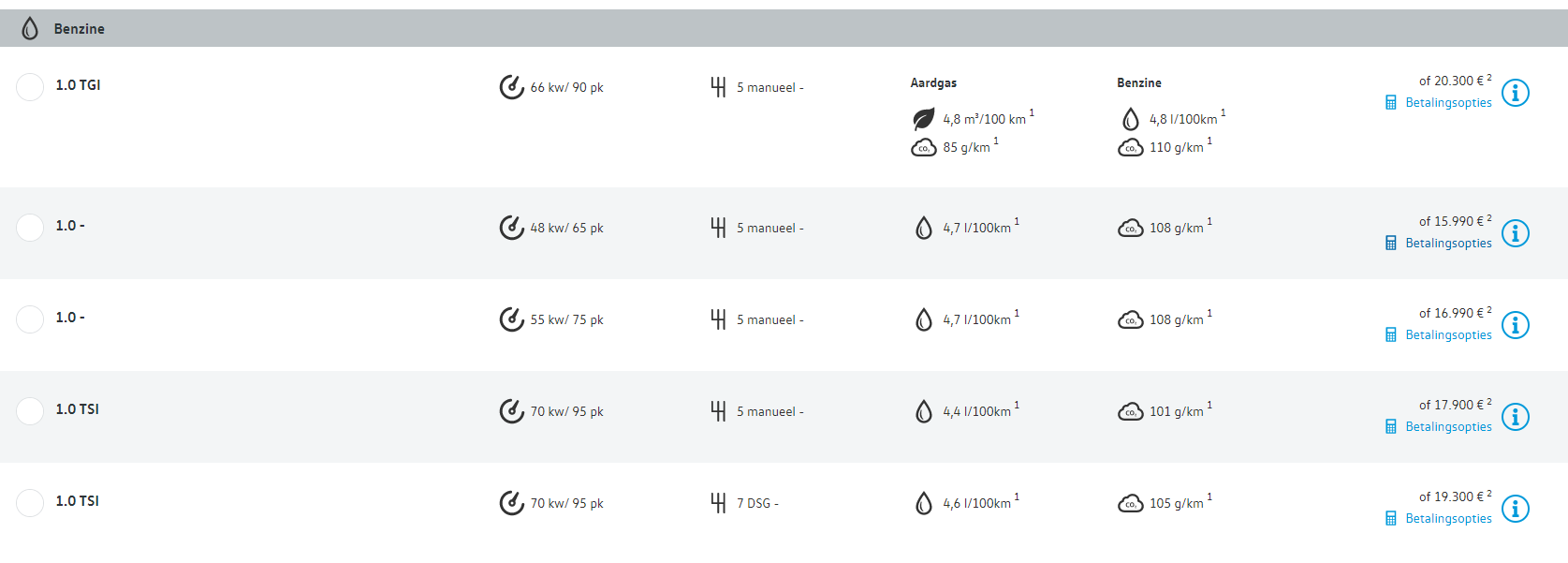The width and height of the screenshot is (1568, 563).
Task: Select the 1.0 TSI 7 DSG radio button
Action: pyautogui.click(x=30, y=503)
